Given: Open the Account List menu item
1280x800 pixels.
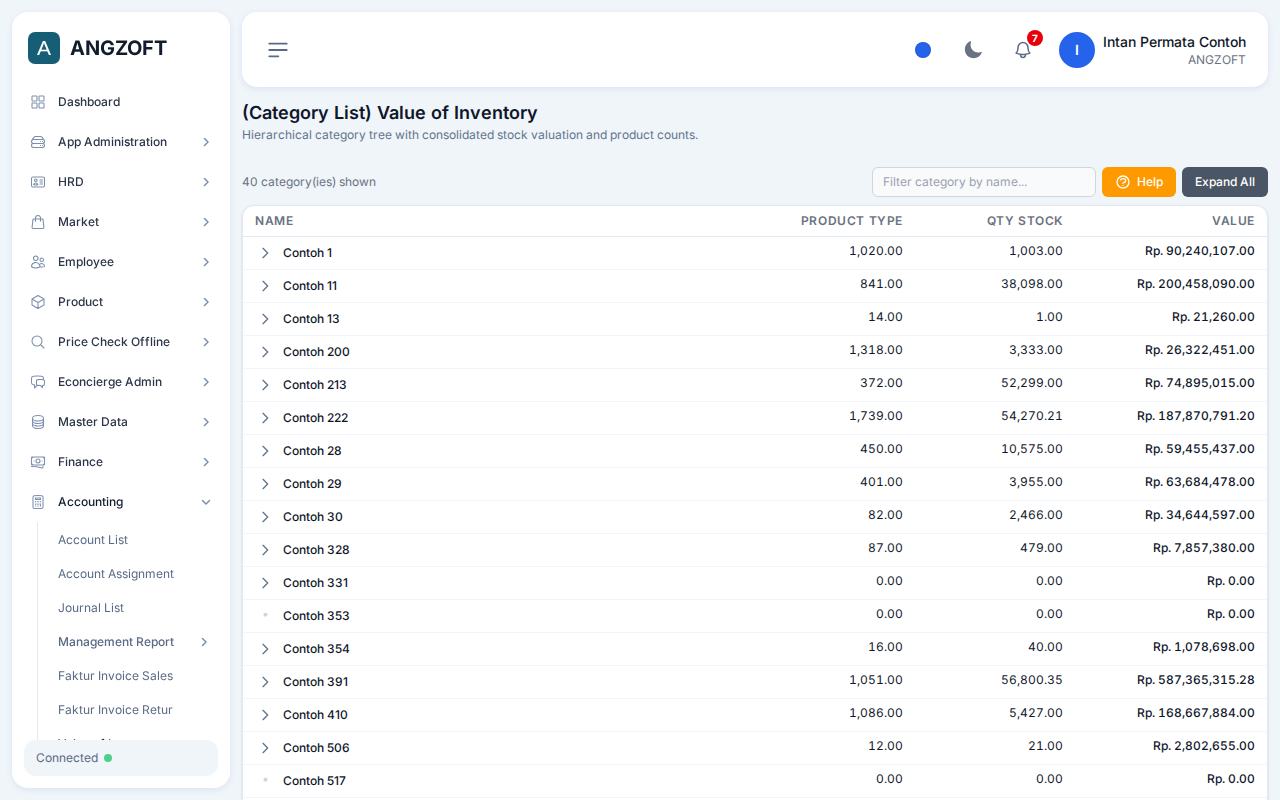Looking at the screenshot, I should pos(93,540).
